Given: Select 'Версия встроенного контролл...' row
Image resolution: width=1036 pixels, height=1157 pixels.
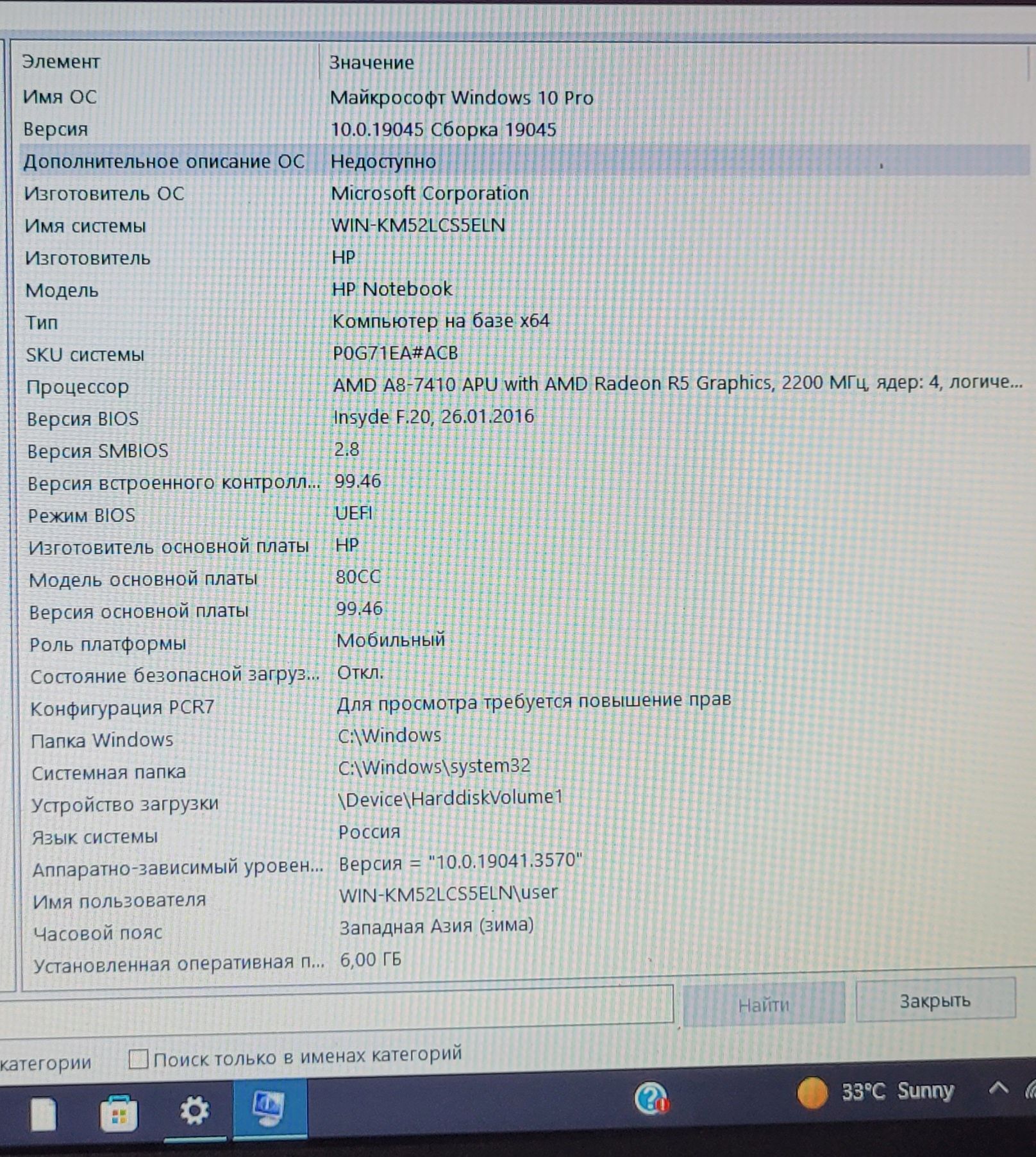Looking at the screenshot, I should (524, 482).
